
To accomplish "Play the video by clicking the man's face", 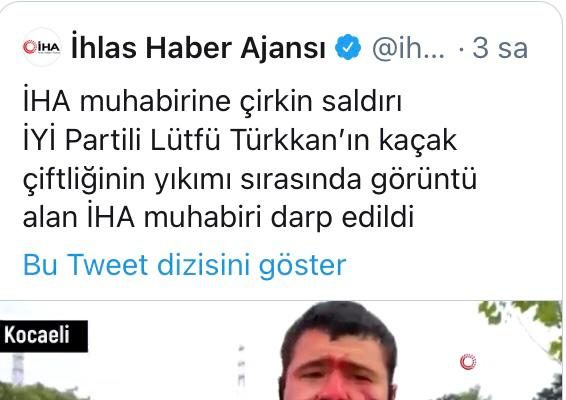I will (x=338, y=356).
